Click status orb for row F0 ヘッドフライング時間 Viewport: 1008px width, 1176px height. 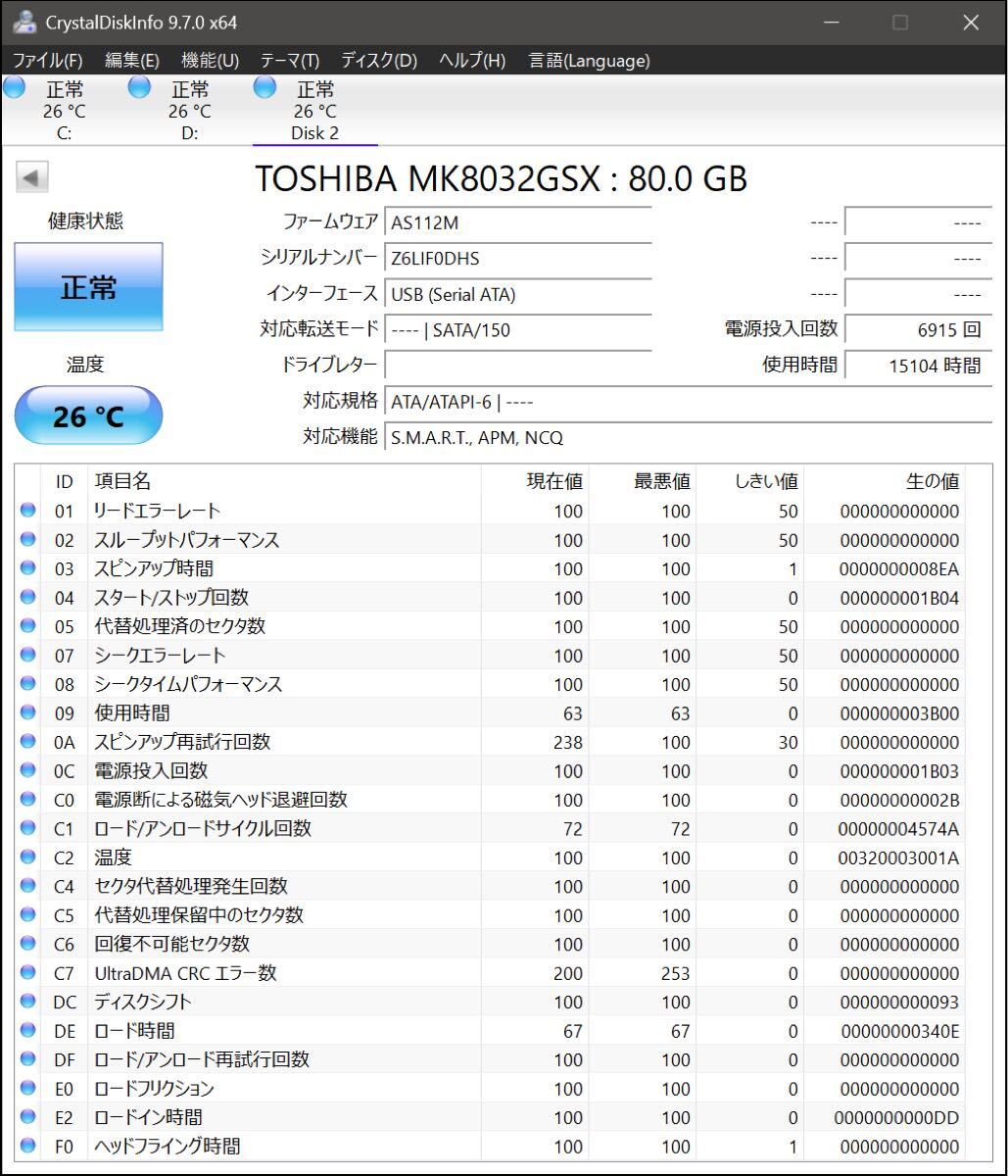27,1146
